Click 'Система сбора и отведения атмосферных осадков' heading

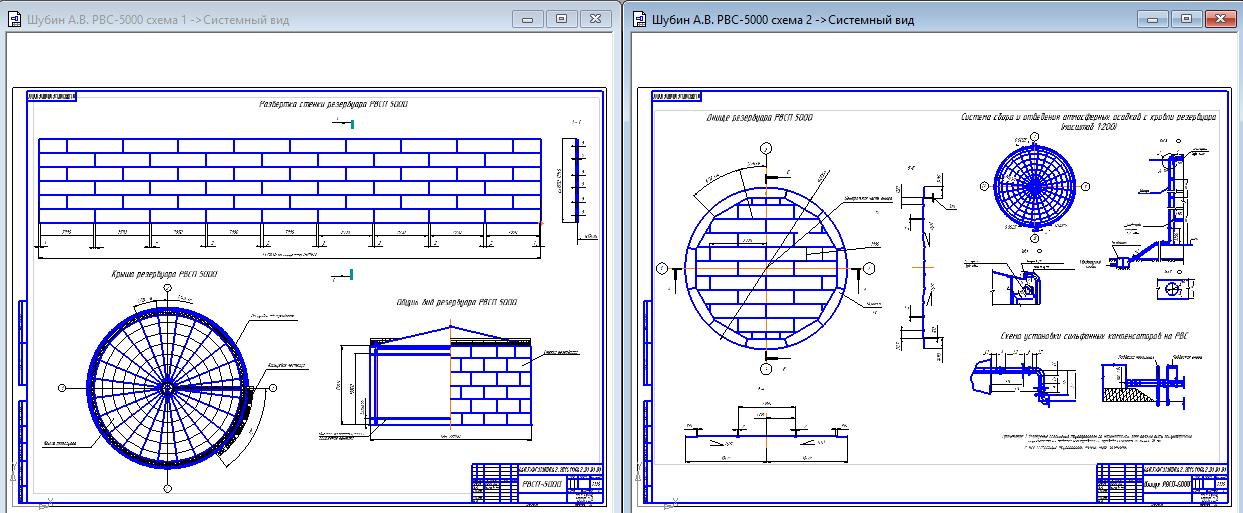(1088, 117)
